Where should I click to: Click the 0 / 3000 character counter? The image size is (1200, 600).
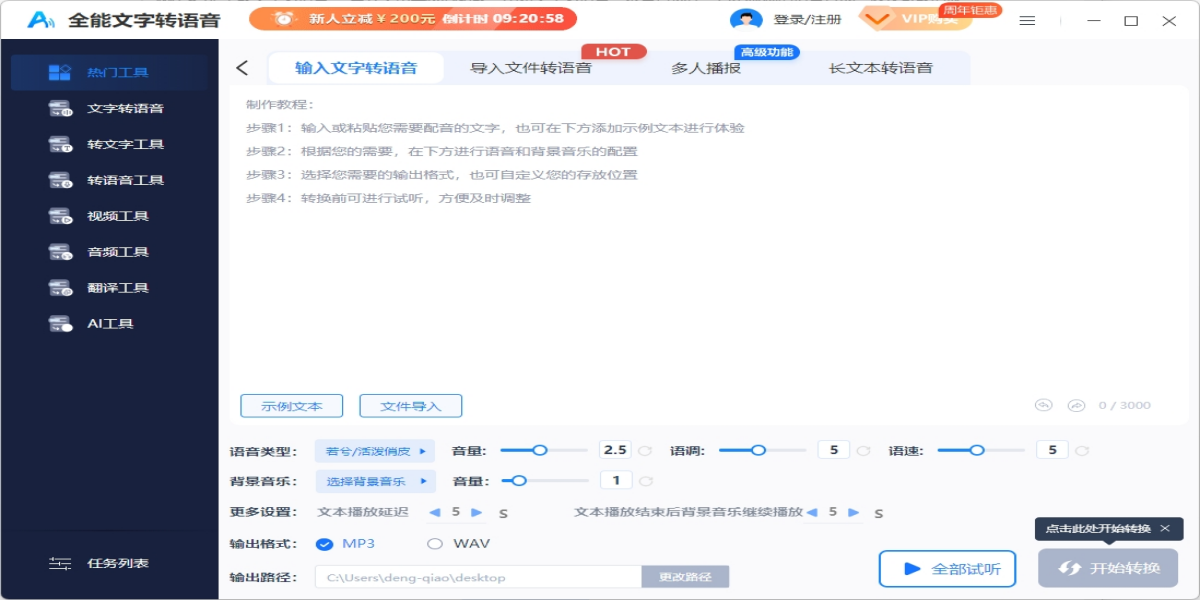click(1124, 405)
